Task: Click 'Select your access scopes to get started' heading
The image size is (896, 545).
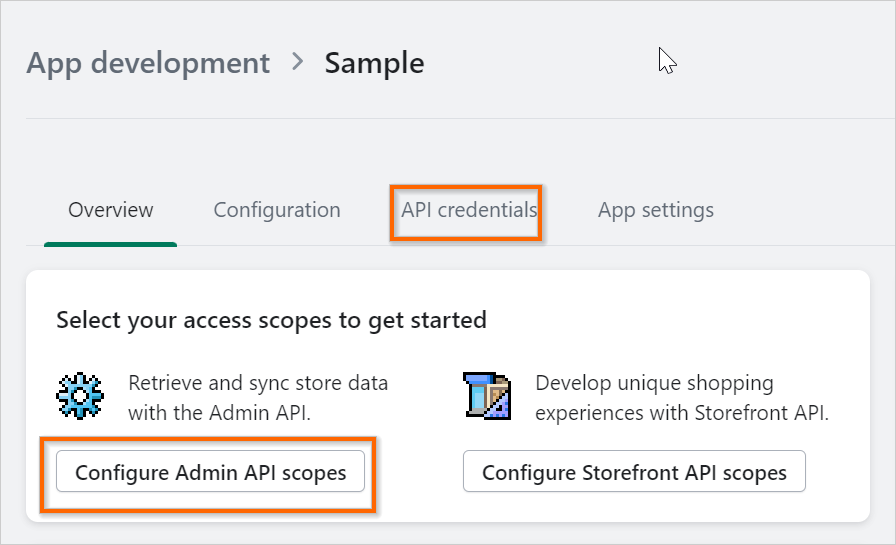Action: tap(271, 320)
